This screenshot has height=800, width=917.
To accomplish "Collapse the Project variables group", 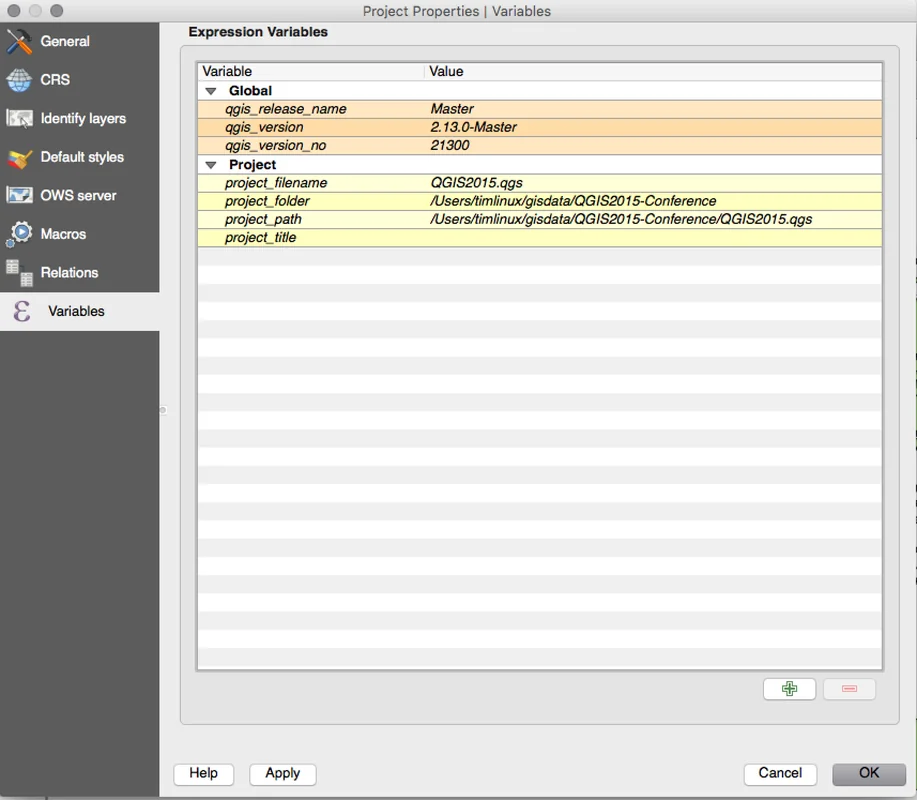I will click(x=211, y=165).
